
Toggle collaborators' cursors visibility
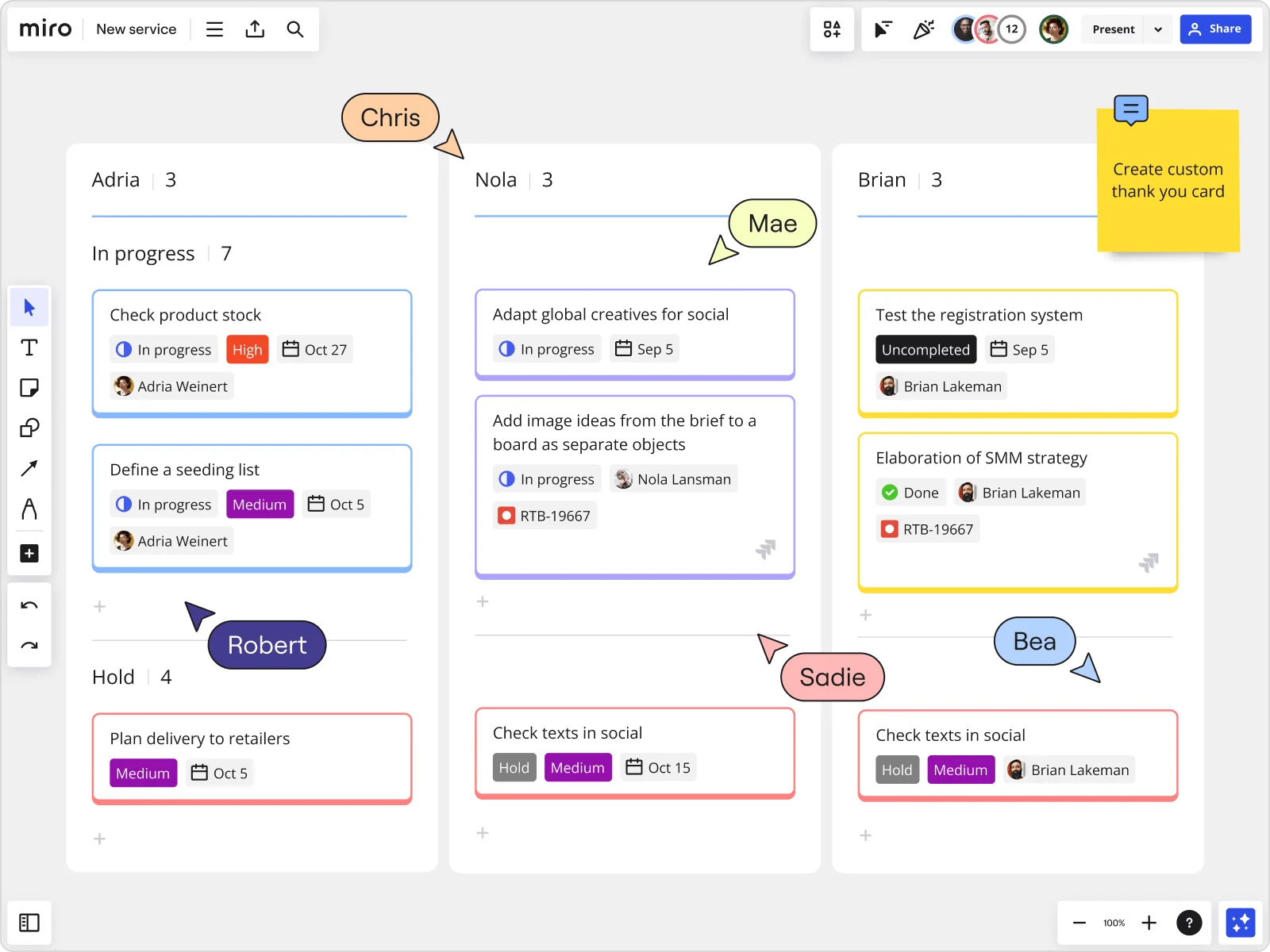[883, 29]
